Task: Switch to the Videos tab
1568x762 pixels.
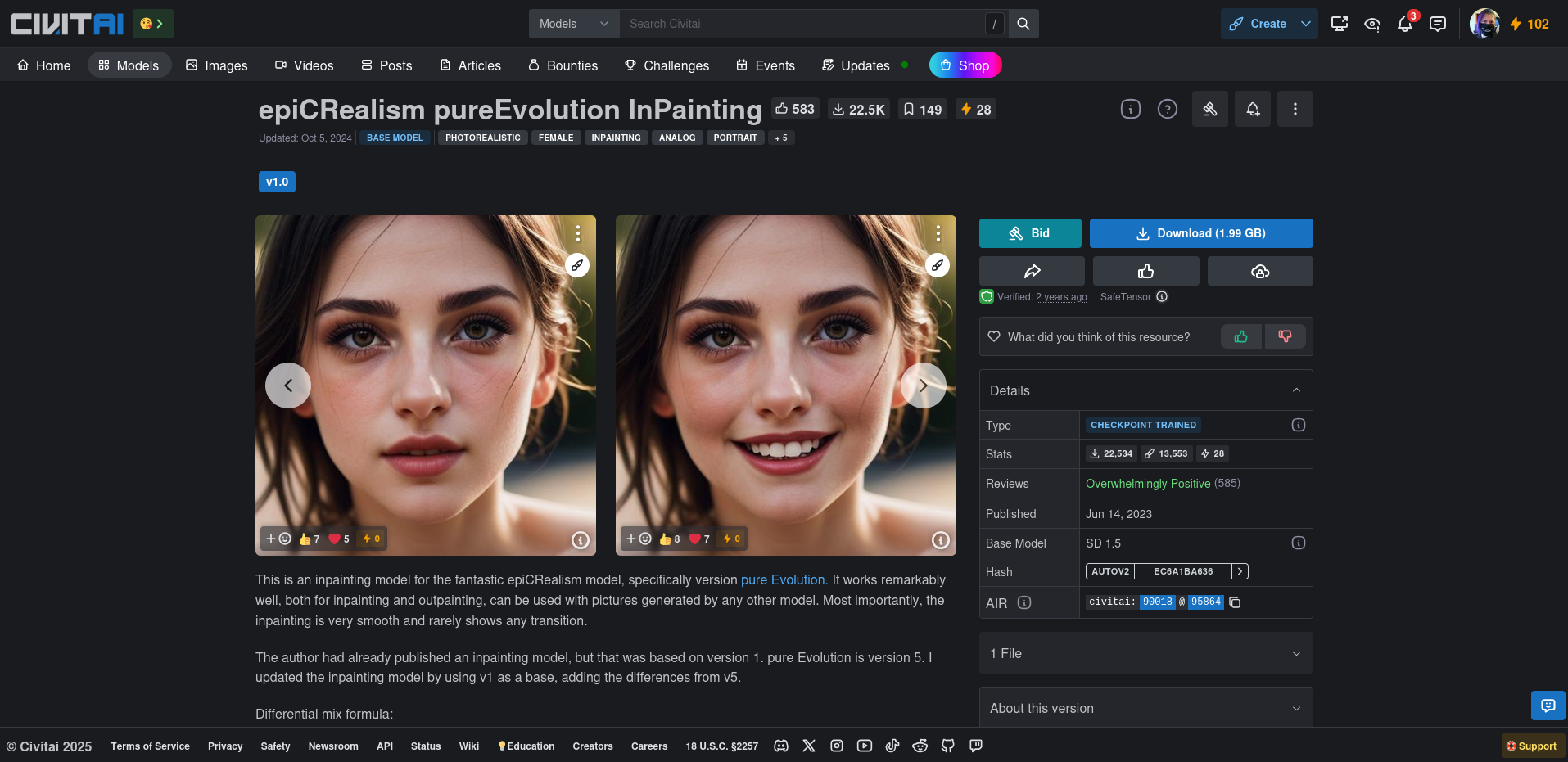Action: tap(305, 65)
